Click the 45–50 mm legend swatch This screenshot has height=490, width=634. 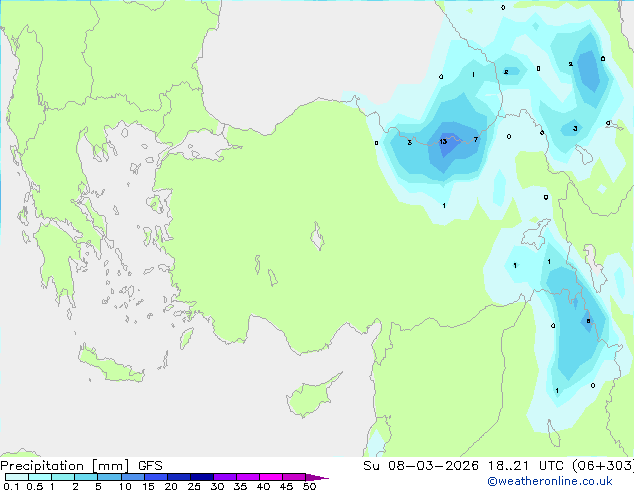294,477
